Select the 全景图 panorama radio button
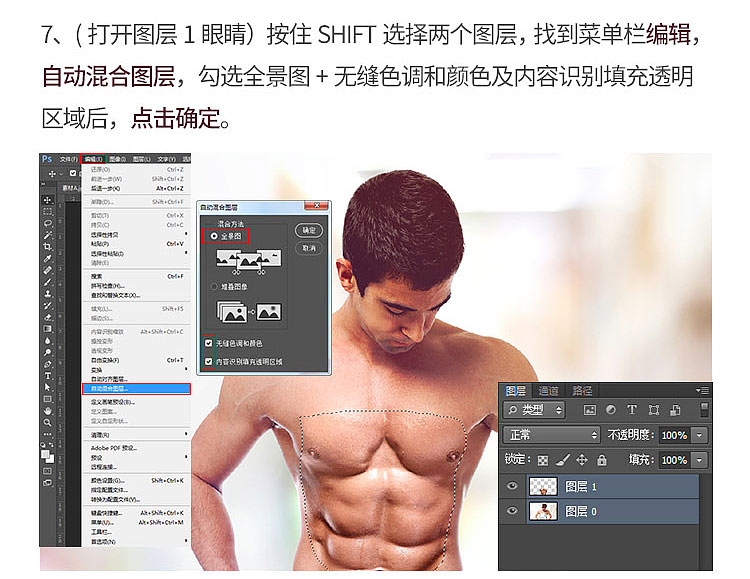Viewport: 750px width, 579px height. pyautogui.click(x=214, y=236)
